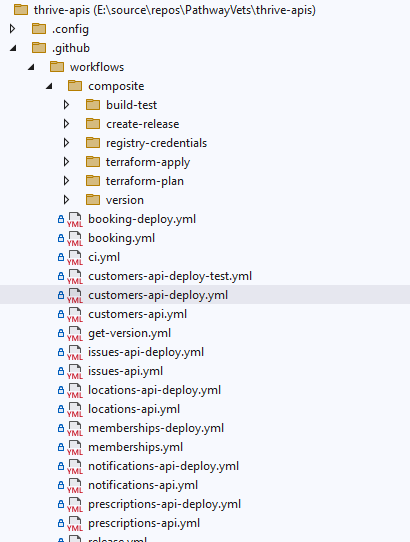Expand the registry-credentials folder arrow

coord(66,143)
